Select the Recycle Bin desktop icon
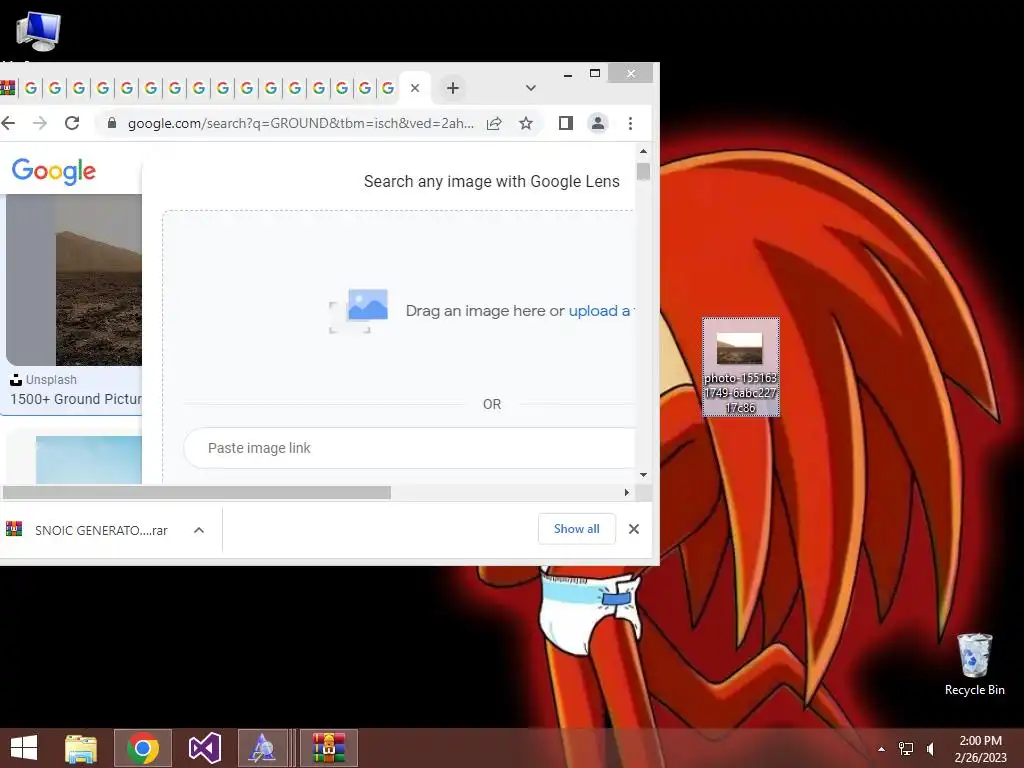Image resolution: width=1024 pixels, height=768 pixels. [974, 664]
